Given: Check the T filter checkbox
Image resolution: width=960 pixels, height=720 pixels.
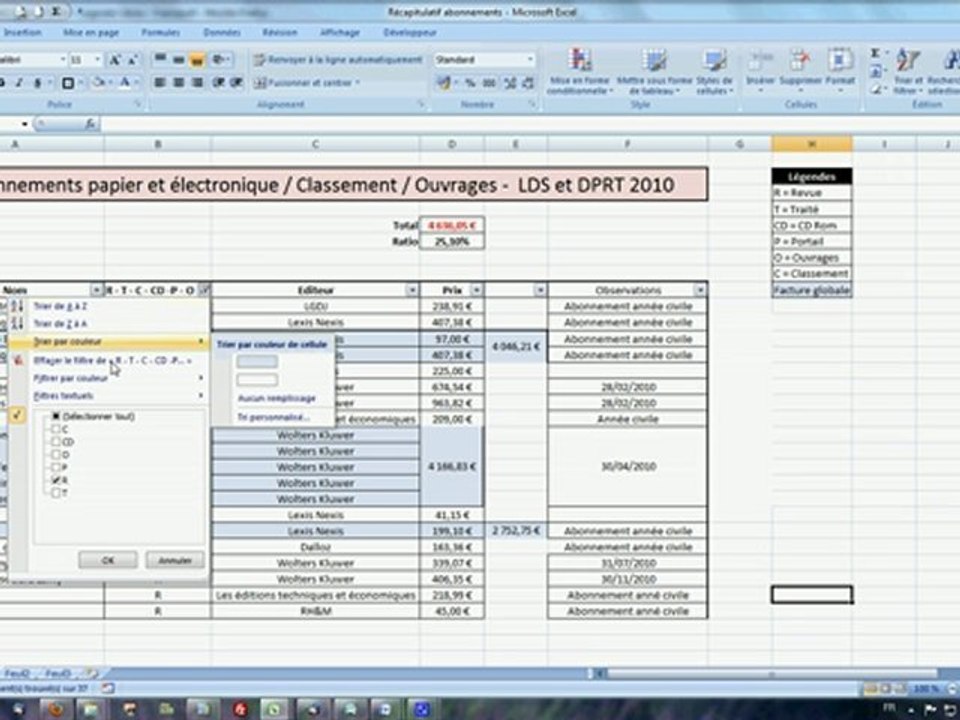Looking at the screenshot, I should (x=56, y=492).
